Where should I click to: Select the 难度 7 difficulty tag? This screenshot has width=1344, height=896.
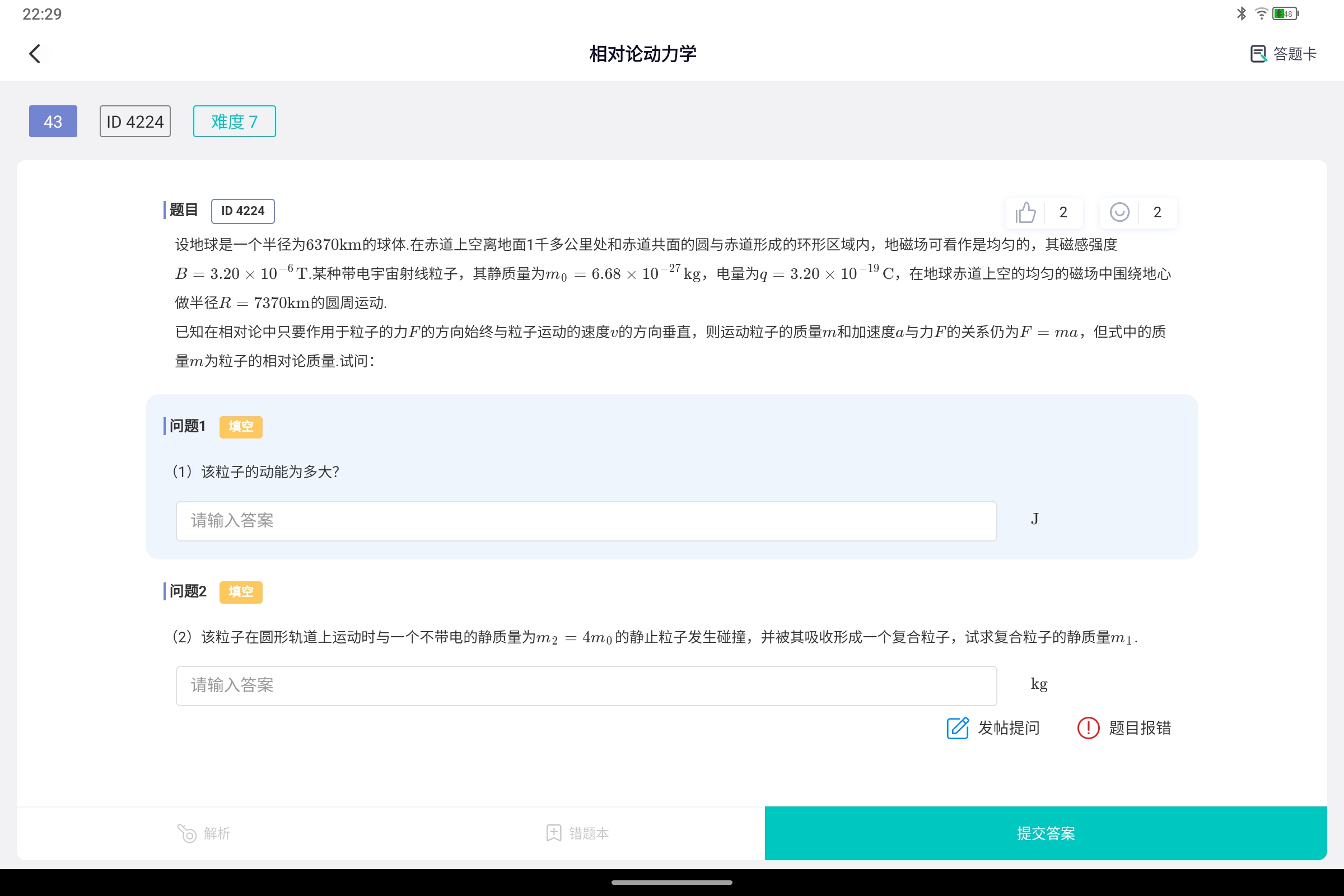click(x=234, y=121)
